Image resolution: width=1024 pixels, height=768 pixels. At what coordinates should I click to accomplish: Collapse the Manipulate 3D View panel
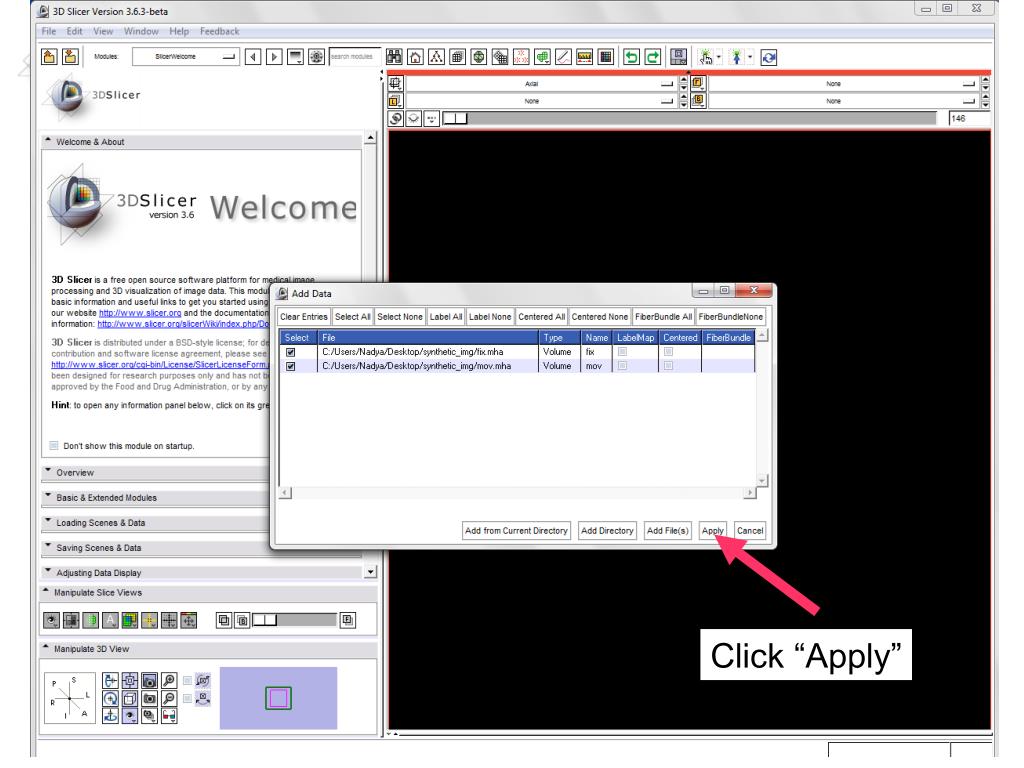click(x=209, y=648)
